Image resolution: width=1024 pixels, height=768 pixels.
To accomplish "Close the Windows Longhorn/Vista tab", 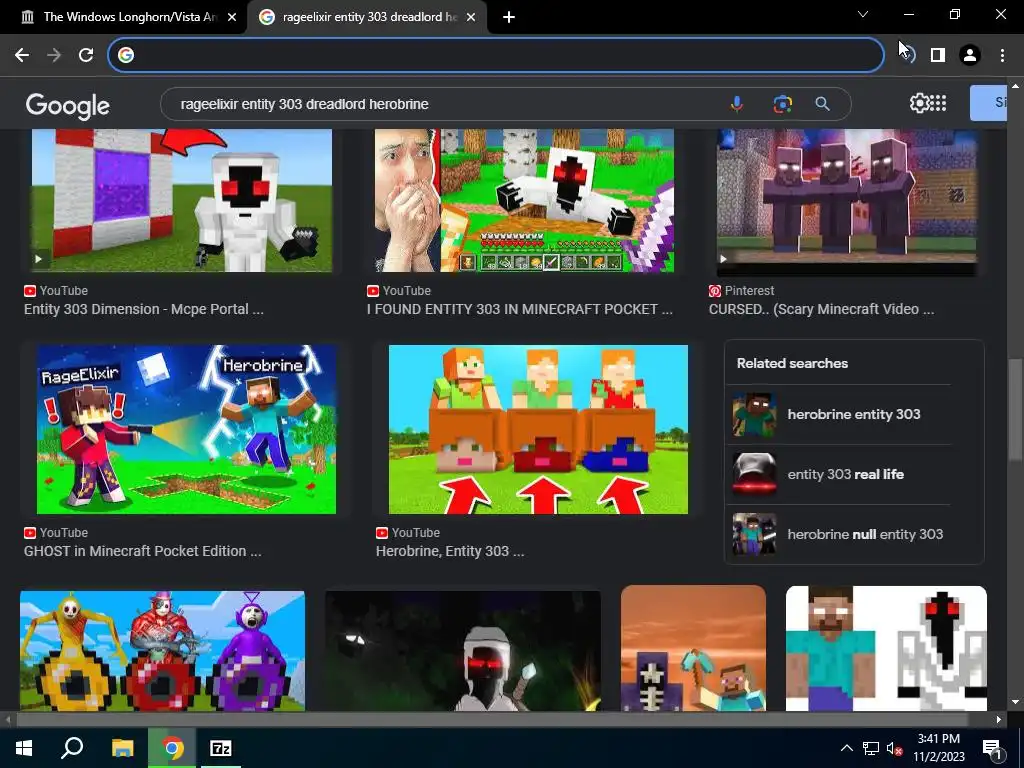I will point(232,17).
